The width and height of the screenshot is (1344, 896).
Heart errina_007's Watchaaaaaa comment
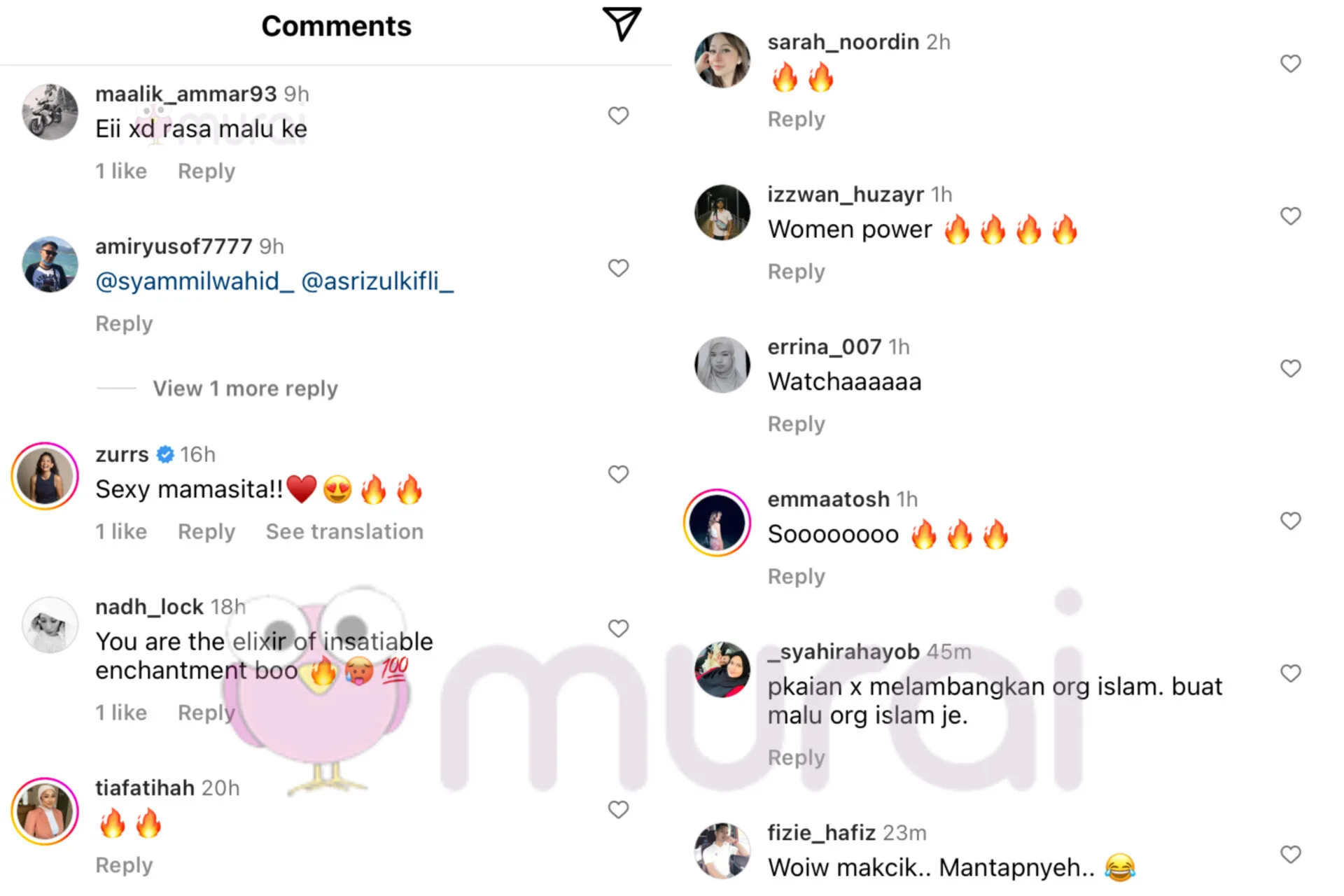[1291, 369]
